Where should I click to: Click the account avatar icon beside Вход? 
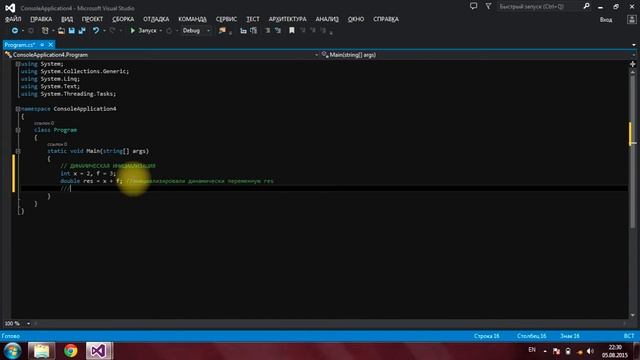tap(631, 19)
